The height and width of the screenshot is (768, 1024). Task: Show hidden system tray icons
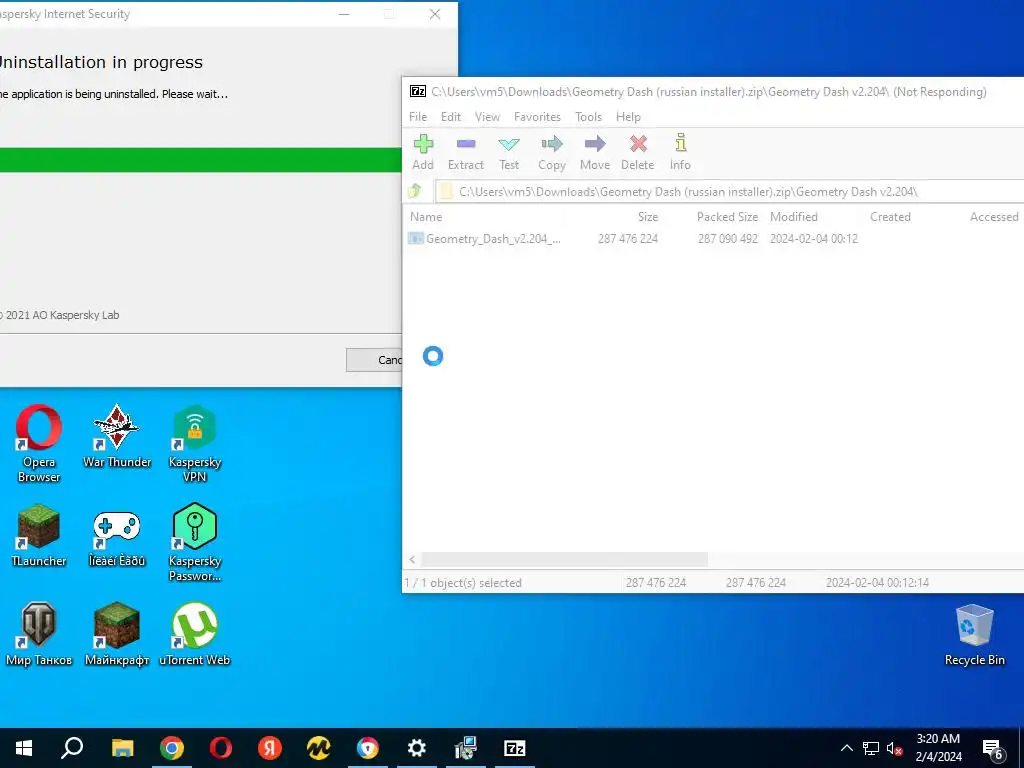coord(846,748)
